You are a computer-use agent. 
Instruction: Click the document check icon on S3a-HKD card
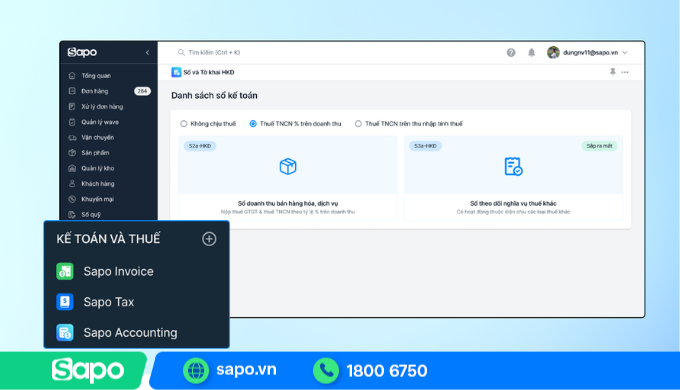(513, 166)
